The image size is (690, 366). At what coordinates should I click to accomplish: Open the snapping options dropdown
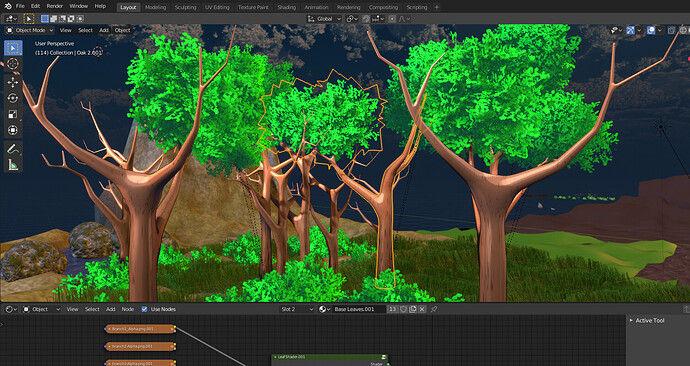coord(378,19)
